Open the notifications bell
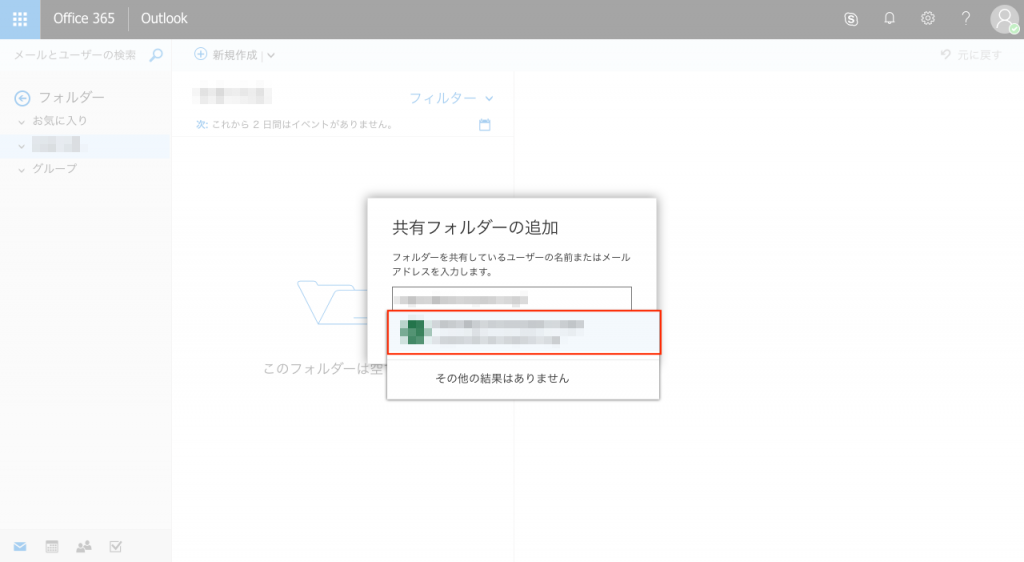 pyautogui.click(x=889, y=19)
